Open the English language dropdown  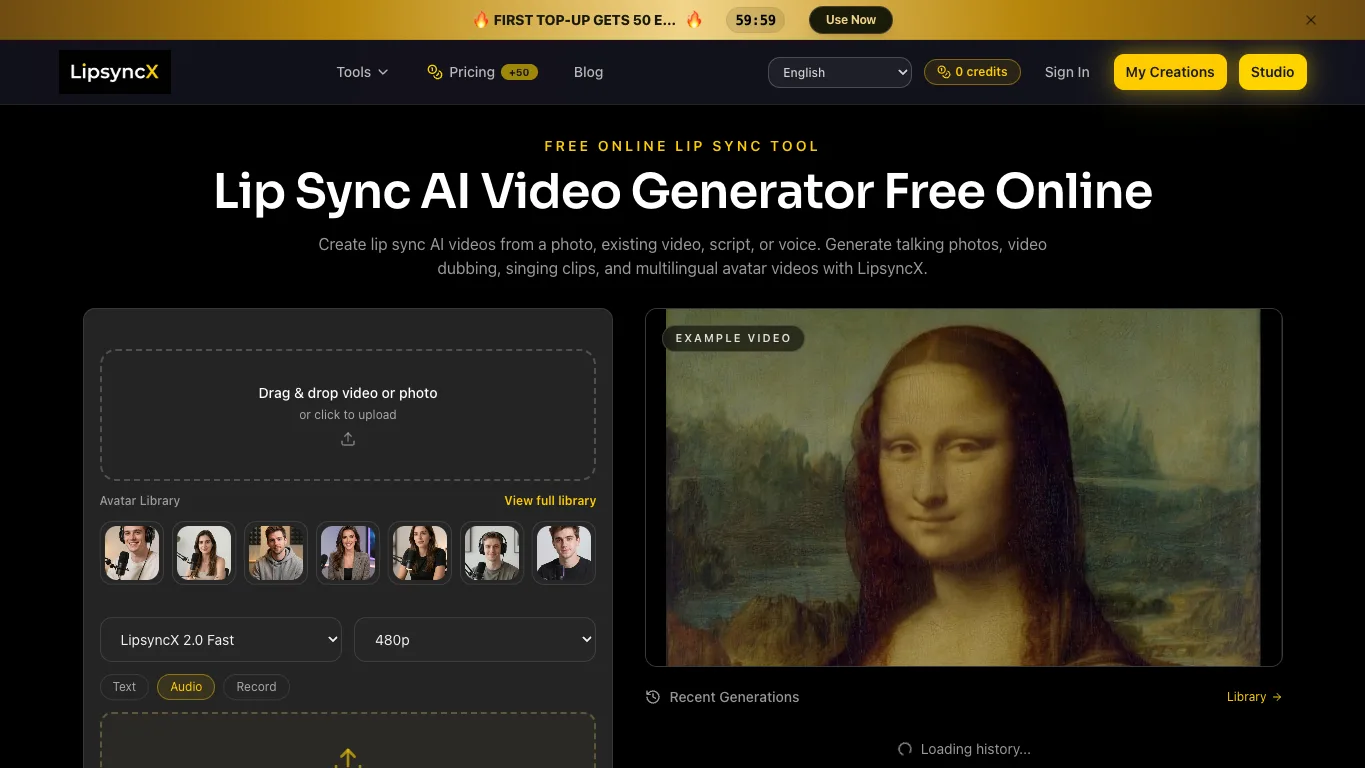[x=840, y=72]
